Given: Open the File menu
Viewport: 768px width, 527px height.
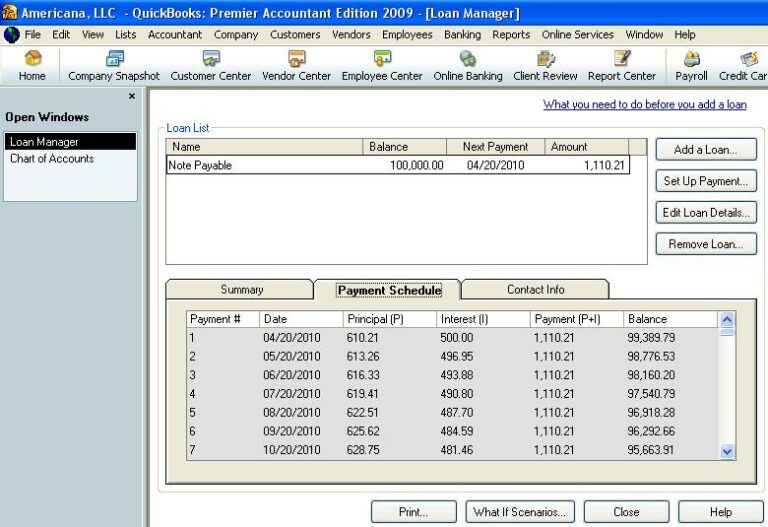Looking at the screenshot, I should [x=32, y=35].
